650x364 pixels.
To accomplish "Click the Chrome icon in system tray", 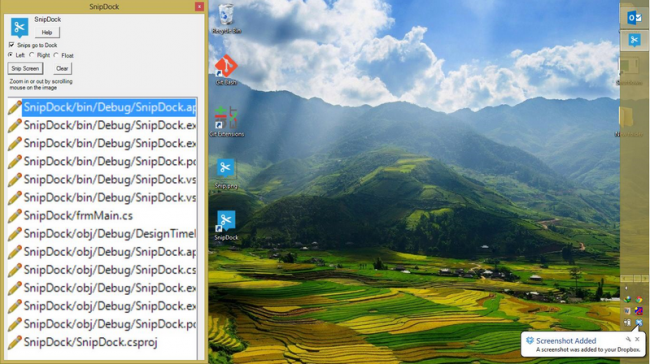I will pos(639,299).
